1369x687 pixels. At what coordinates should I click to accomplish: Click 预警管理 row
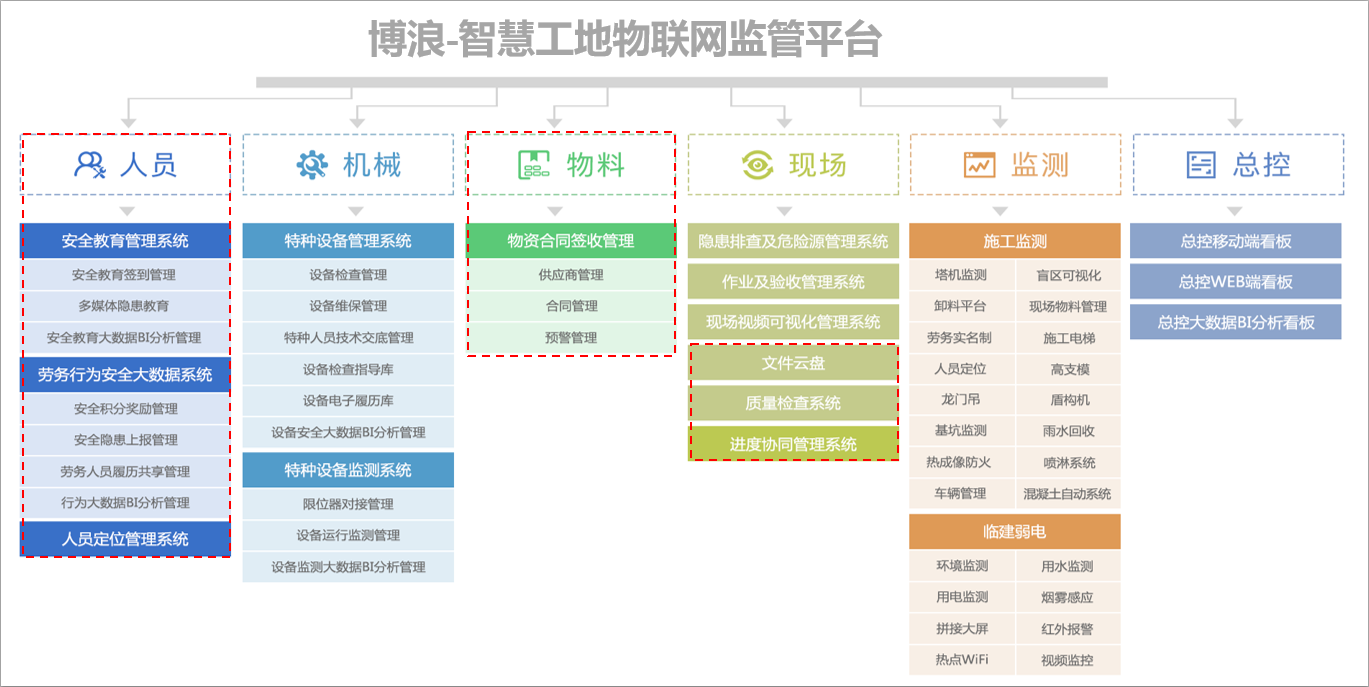[571, 338]
